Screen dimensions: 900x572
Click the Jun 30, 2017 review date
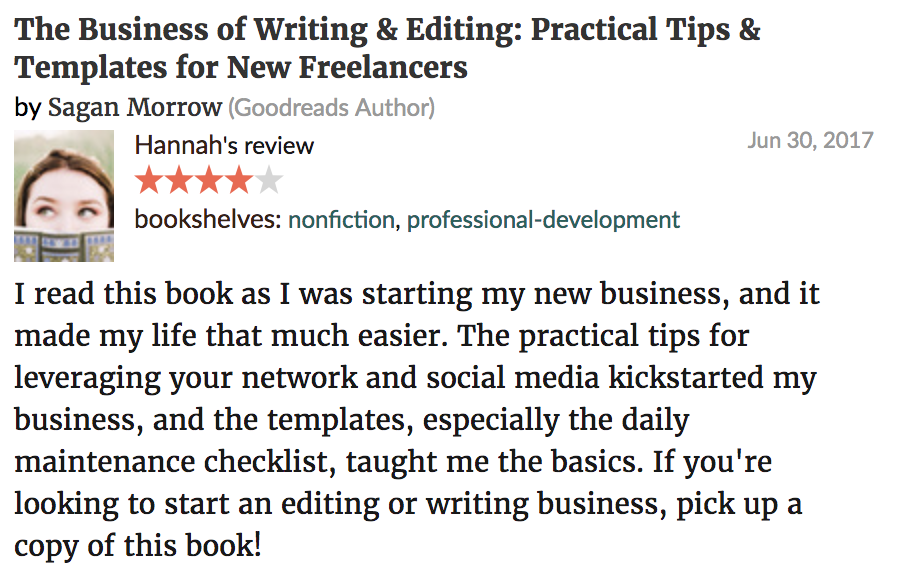(x=810, y=140)
